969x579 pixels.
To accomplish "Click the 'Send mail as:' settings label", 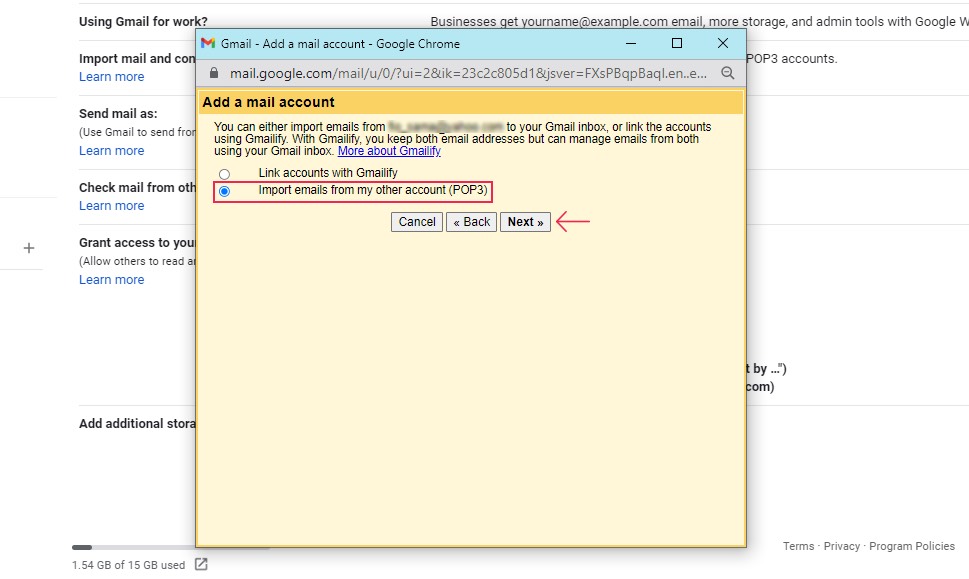I will [118, 114].
